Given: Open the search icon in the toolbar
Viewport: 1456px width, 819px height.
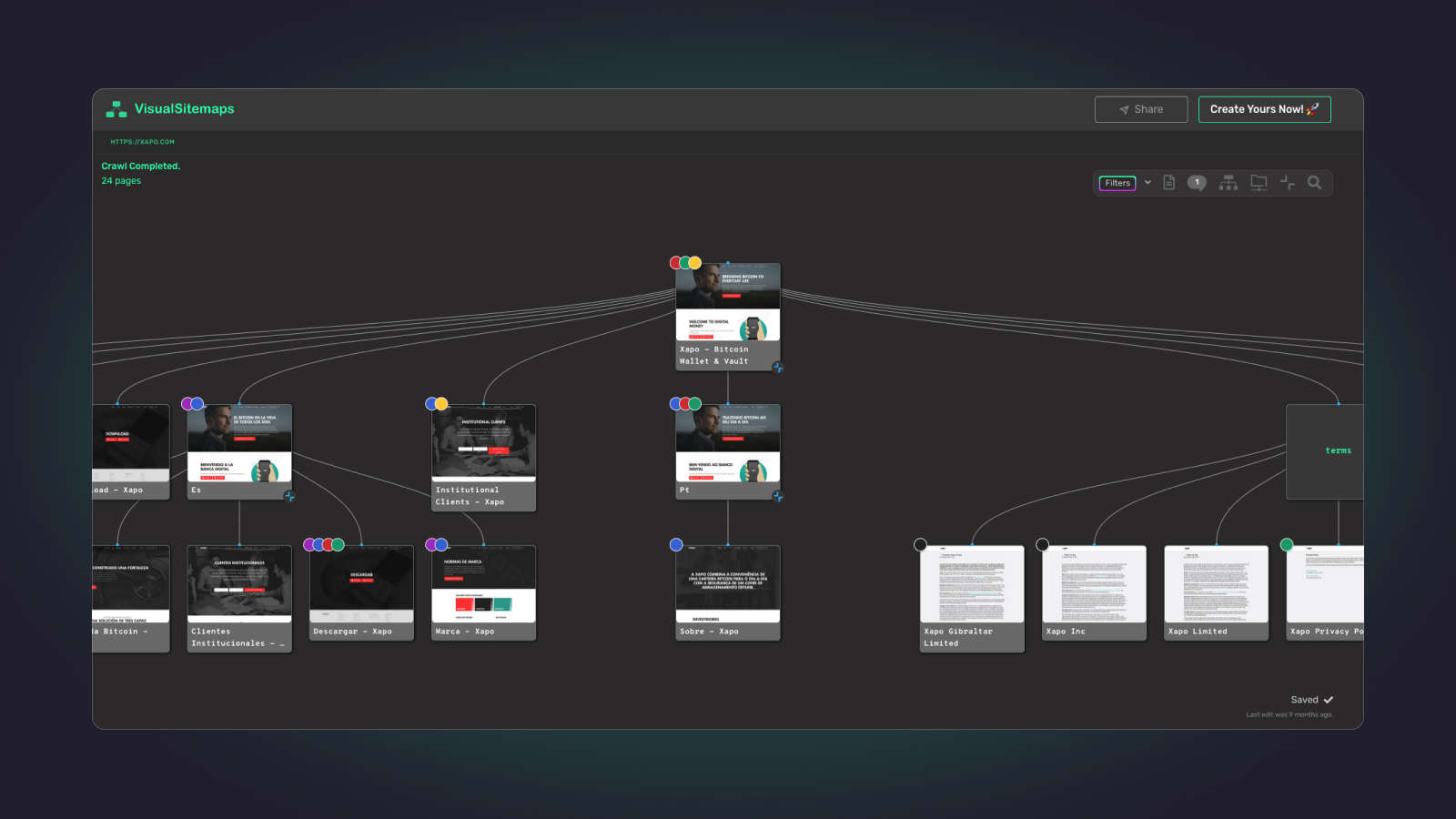Looking at the screenshot, I should (x=1316, y=183).
